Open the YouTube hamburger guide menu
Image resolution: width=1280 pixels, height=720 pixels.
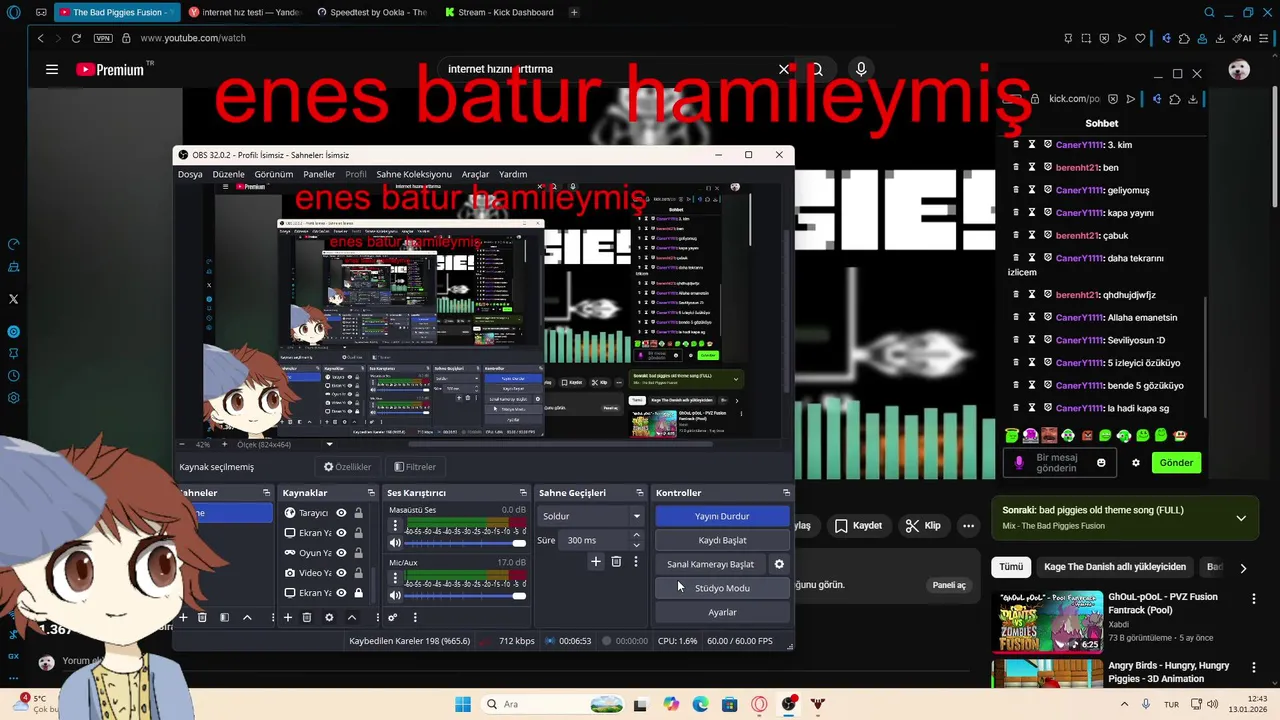pos(52,69)
